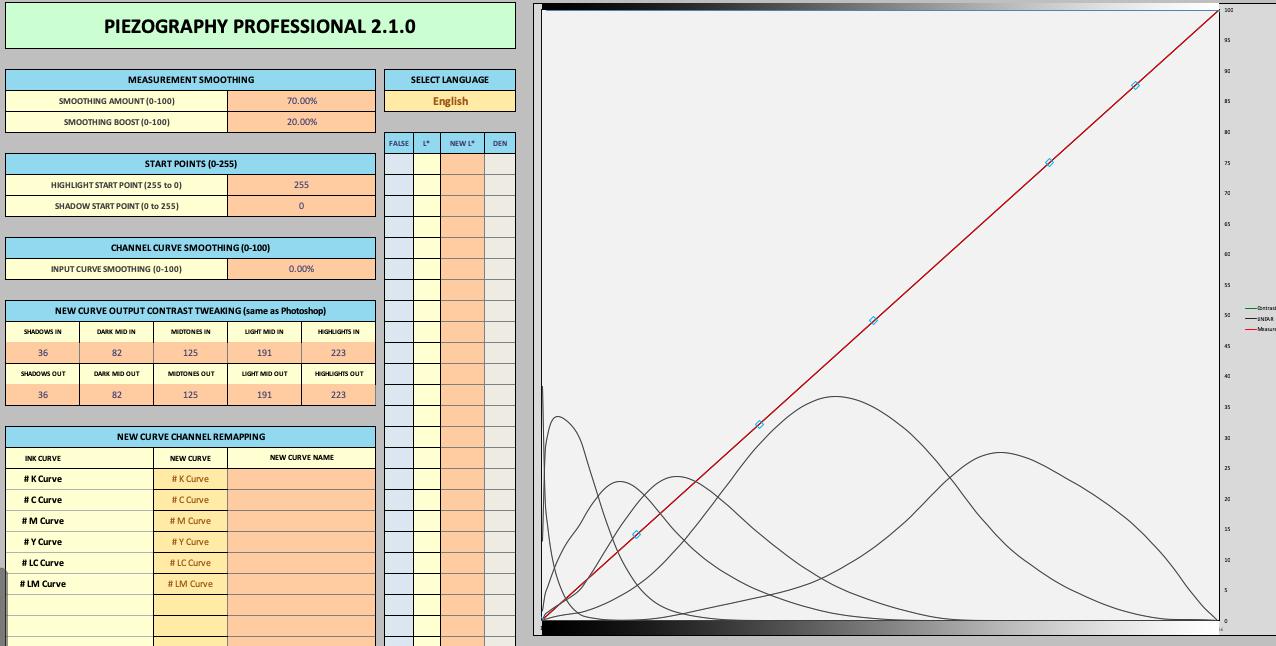Click the L* column header cell

click(427, 143)
